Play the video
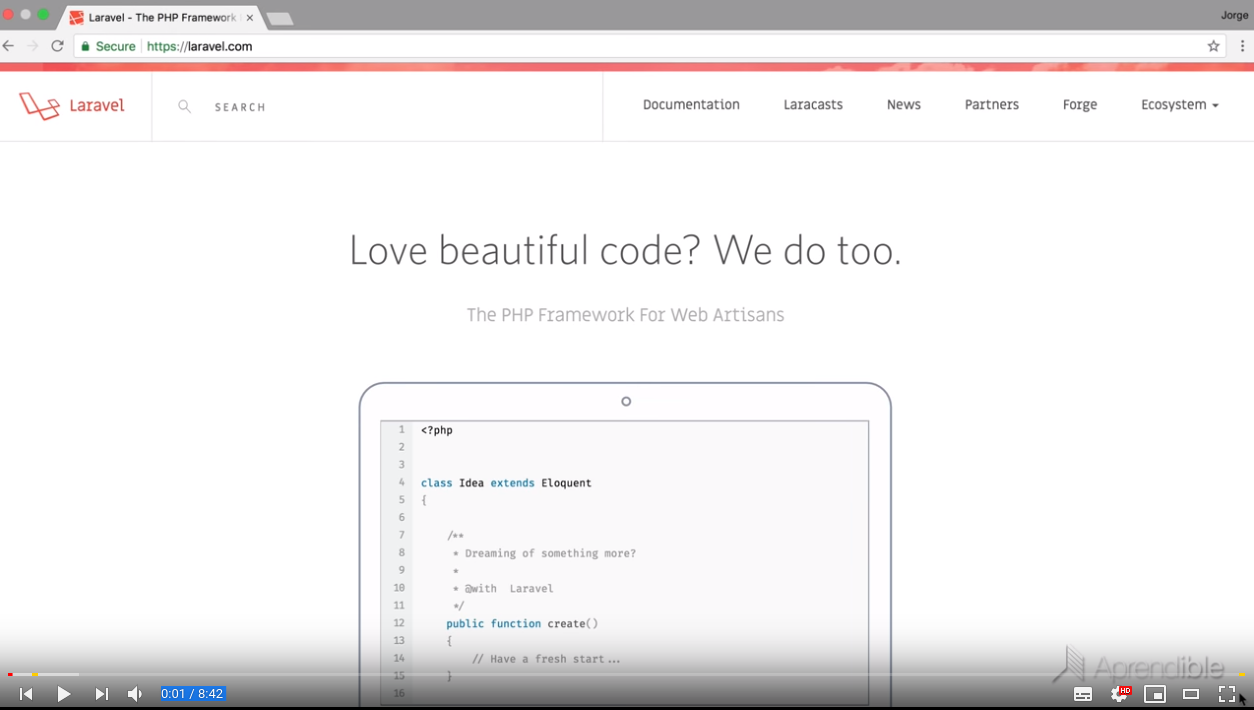 (64, 694)
